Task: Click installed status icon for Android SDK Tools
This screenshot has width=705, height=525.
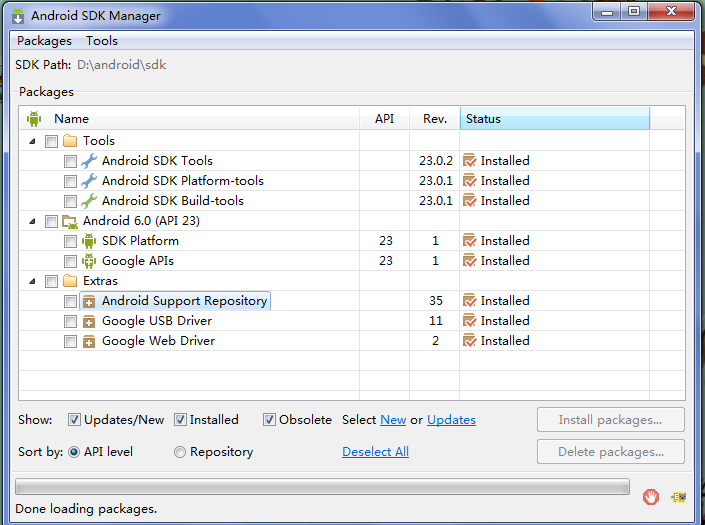Action: coord(469,160)
